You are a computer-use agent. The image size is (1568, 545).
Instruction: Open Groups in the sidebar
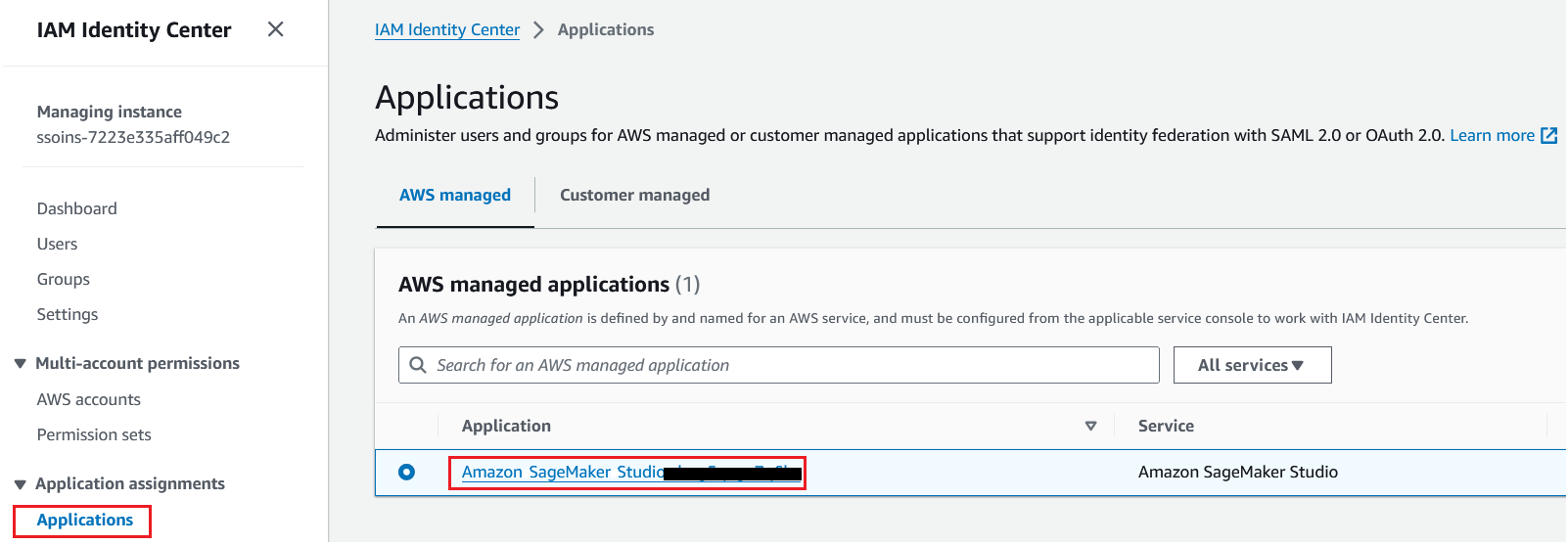click(63, 279)
